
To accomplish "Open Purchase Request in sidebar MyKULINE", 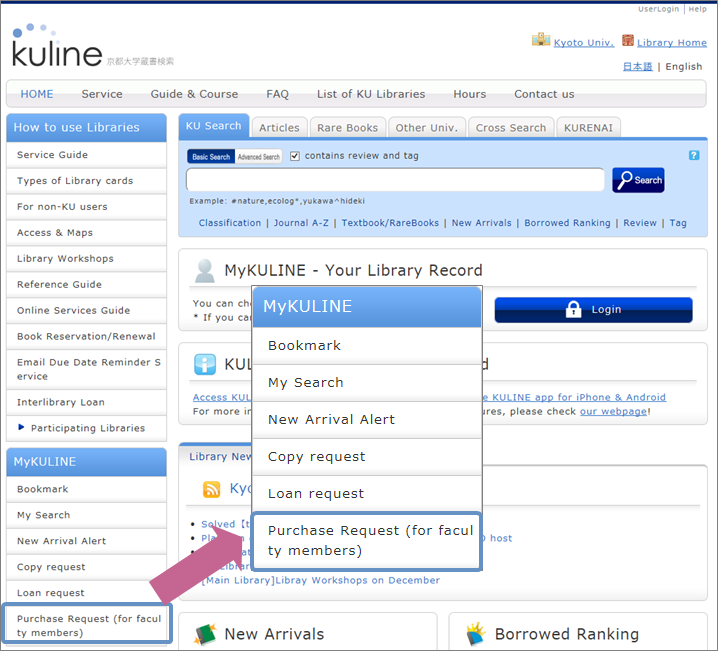I will point(87,625).
